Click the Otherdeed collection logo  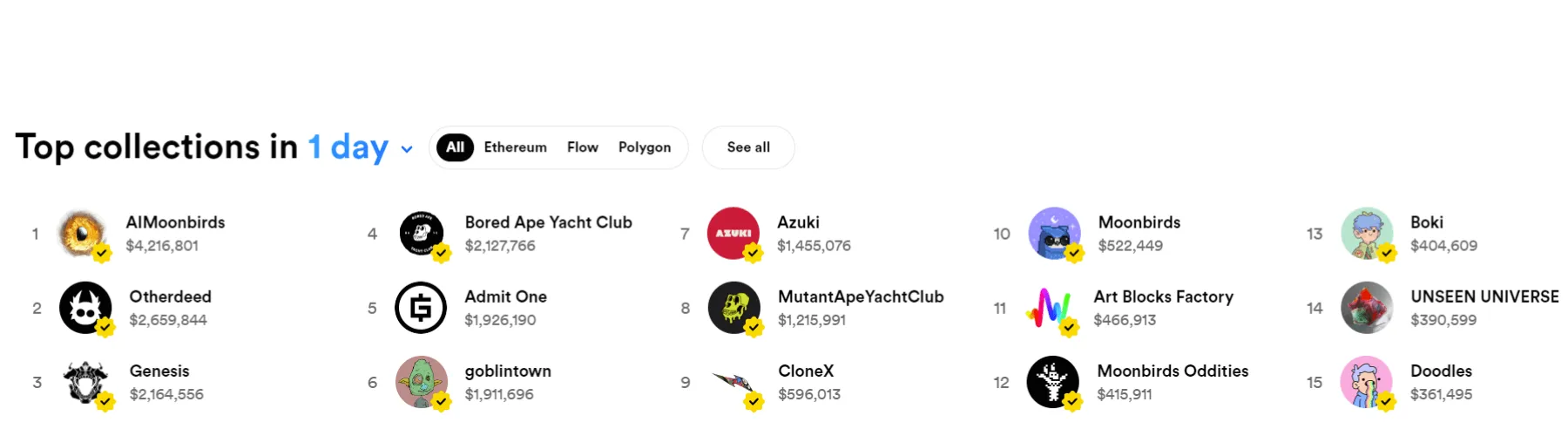[85, 307]
